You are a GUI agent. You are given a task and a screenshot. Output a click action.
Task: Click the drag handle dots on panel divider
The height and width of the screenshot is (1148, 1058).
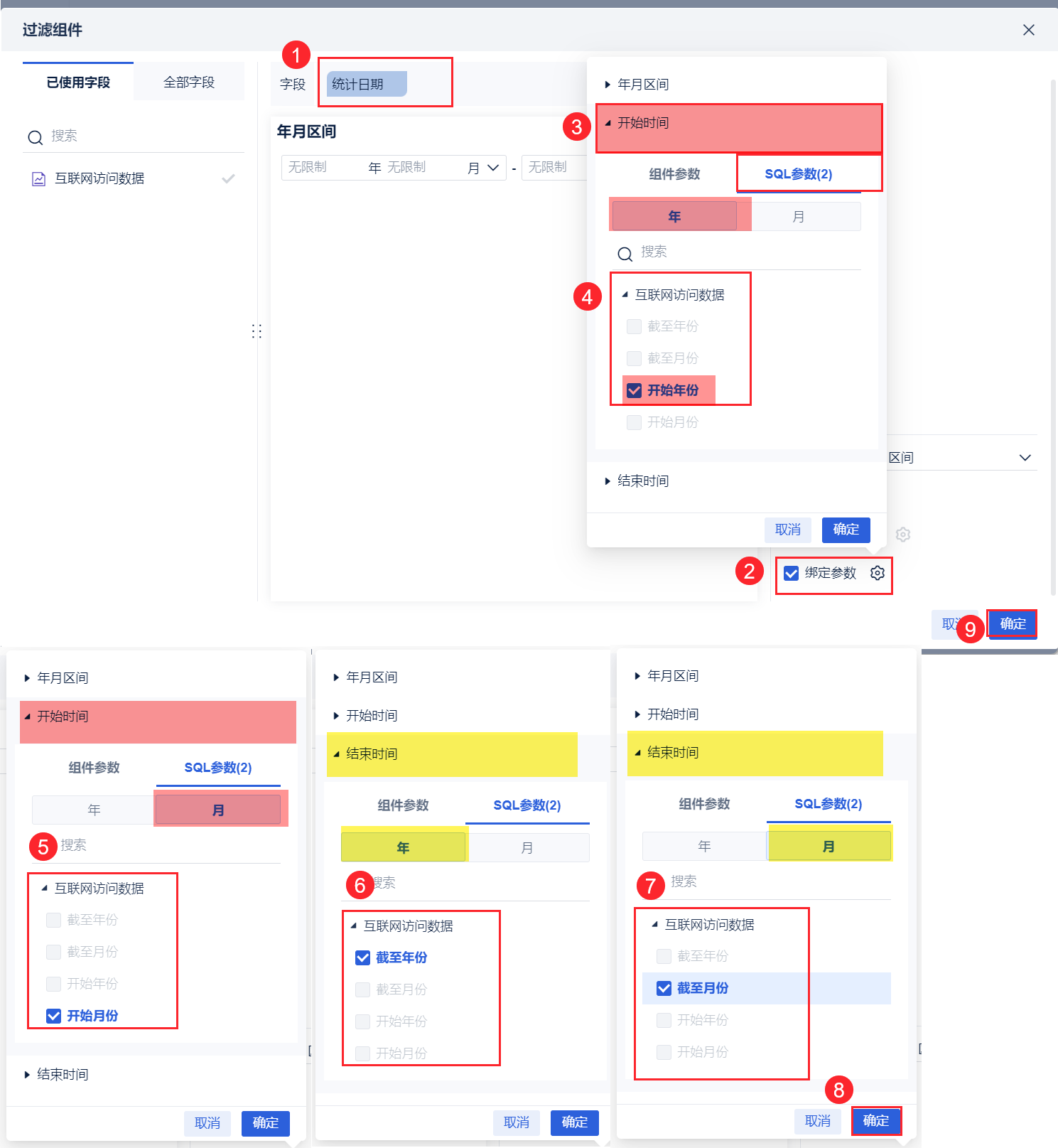click(x=257, y=331)
